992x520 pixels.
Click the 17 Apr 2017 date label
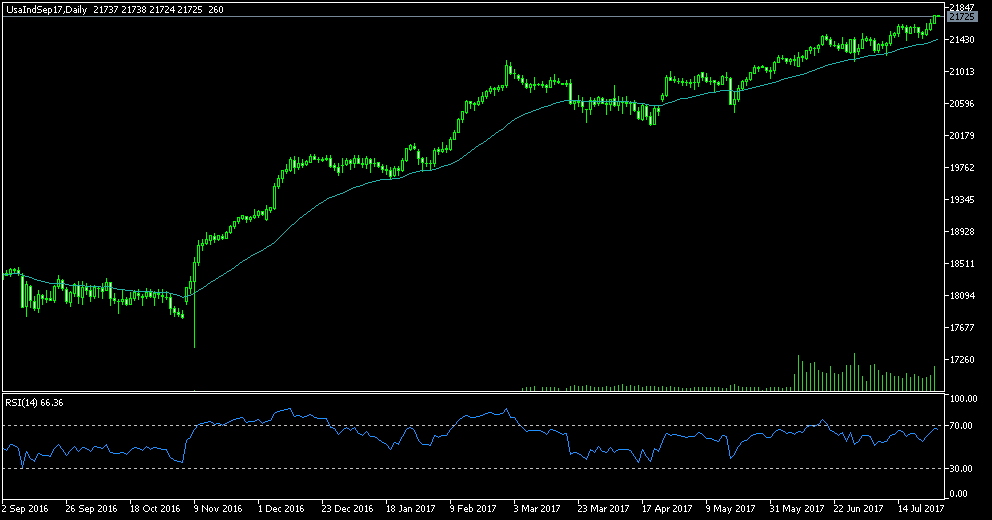(667, 509)
